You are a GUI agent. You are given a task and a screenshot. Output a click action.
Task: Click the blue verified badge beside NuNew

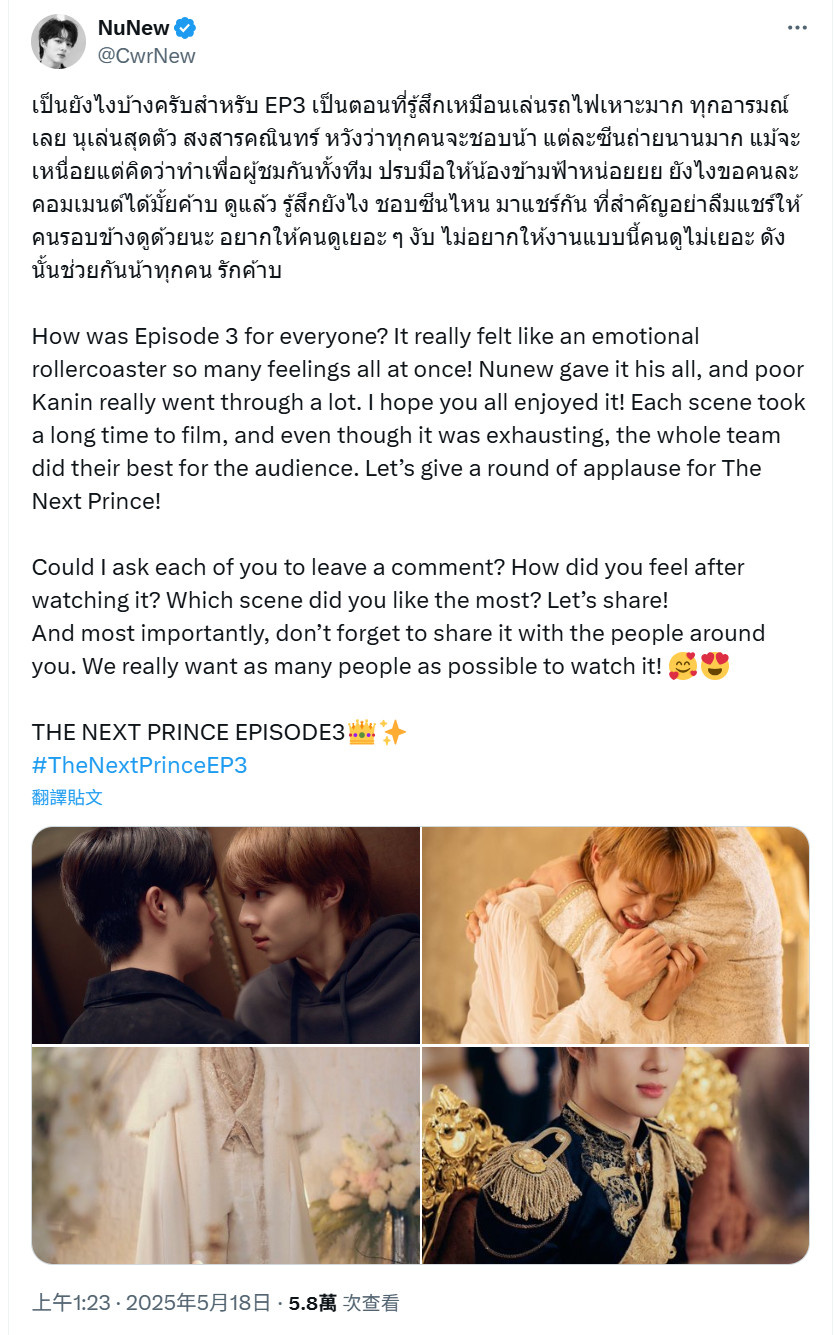[186, 28]
